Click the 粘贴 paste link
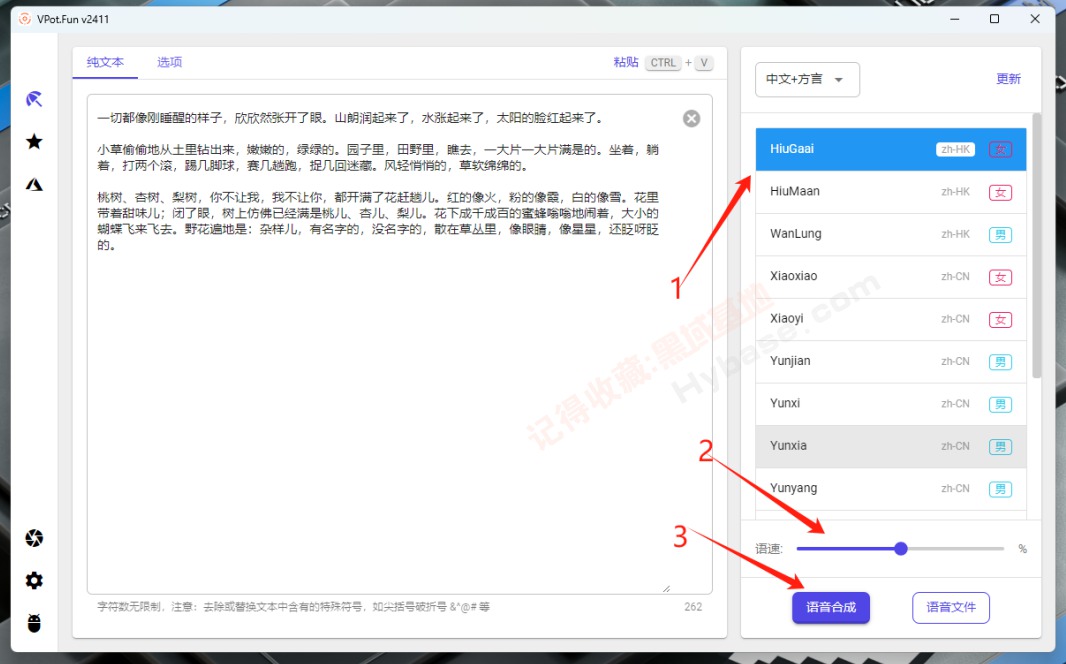Image resolution: width=1066 pixels, height=664 pixels. coord(625,63)
